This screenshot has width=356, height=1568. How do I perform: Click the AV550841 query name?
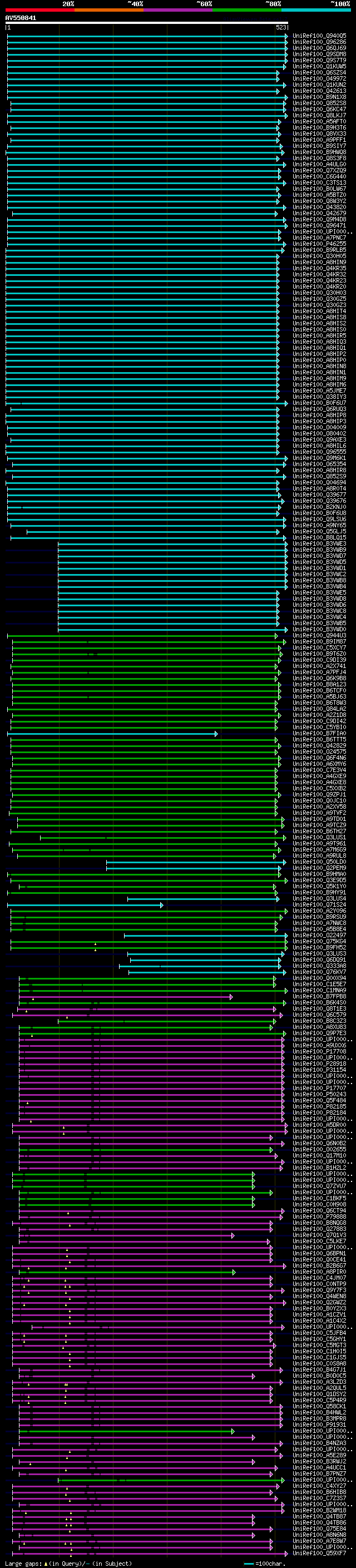[x=21, y=18]
